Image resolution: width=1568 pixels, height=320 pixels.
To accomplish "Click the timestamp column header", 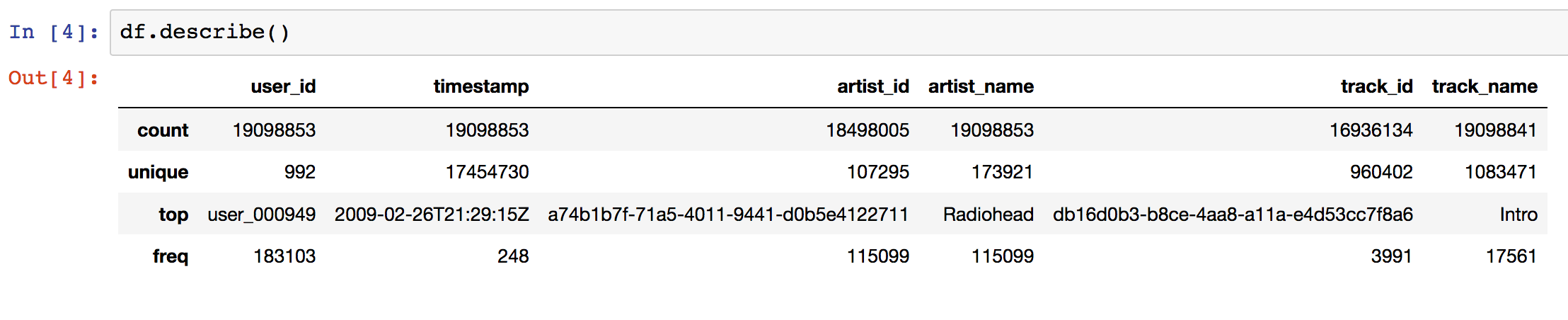I will point(481,86).
